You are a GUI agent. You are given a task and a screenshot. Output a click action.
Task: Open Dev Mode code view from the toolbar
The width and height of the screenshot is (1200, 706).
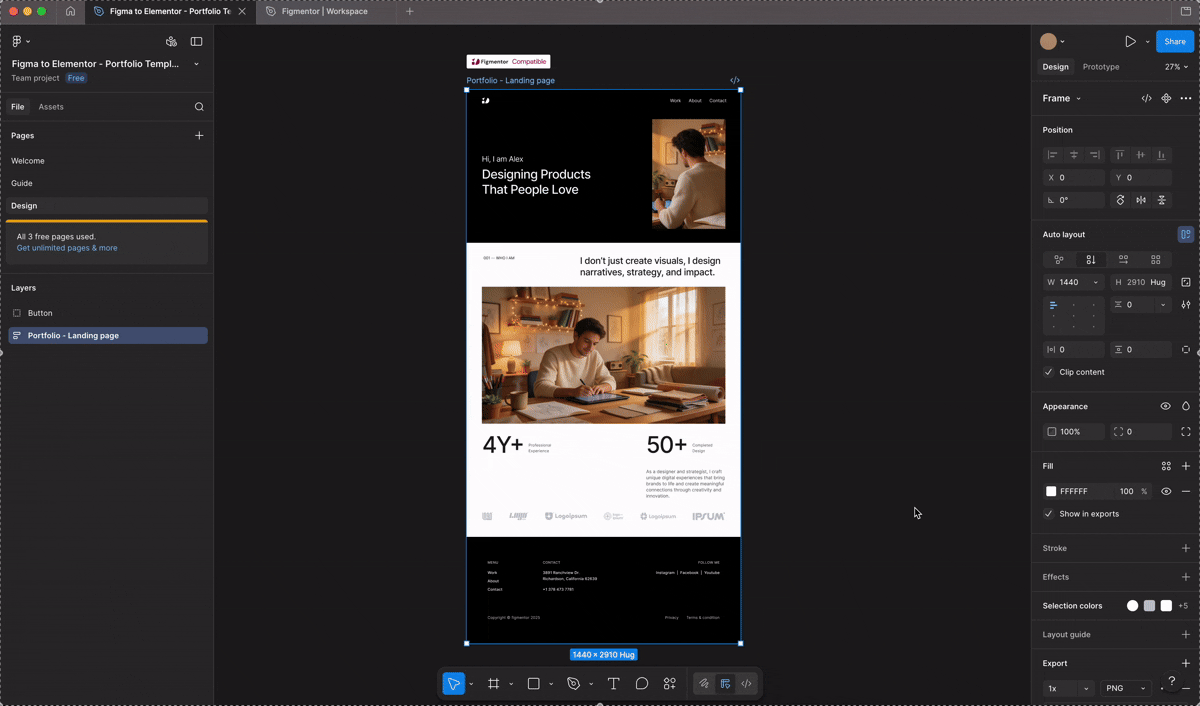click(x=746, y=683)
